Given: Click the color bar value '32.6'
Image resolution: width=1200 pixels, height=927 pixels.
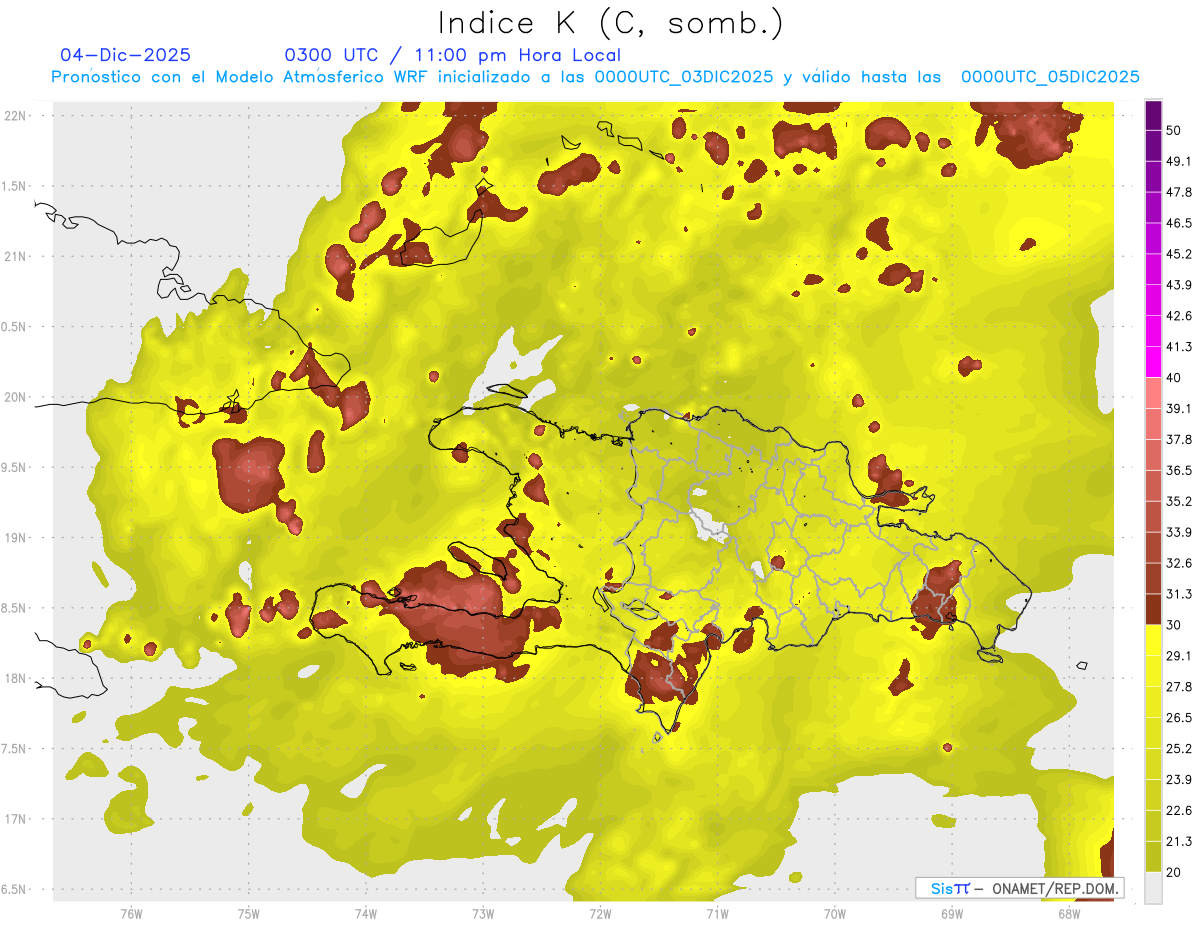Looking at the screenshot, I should [x=1178, y=563].
